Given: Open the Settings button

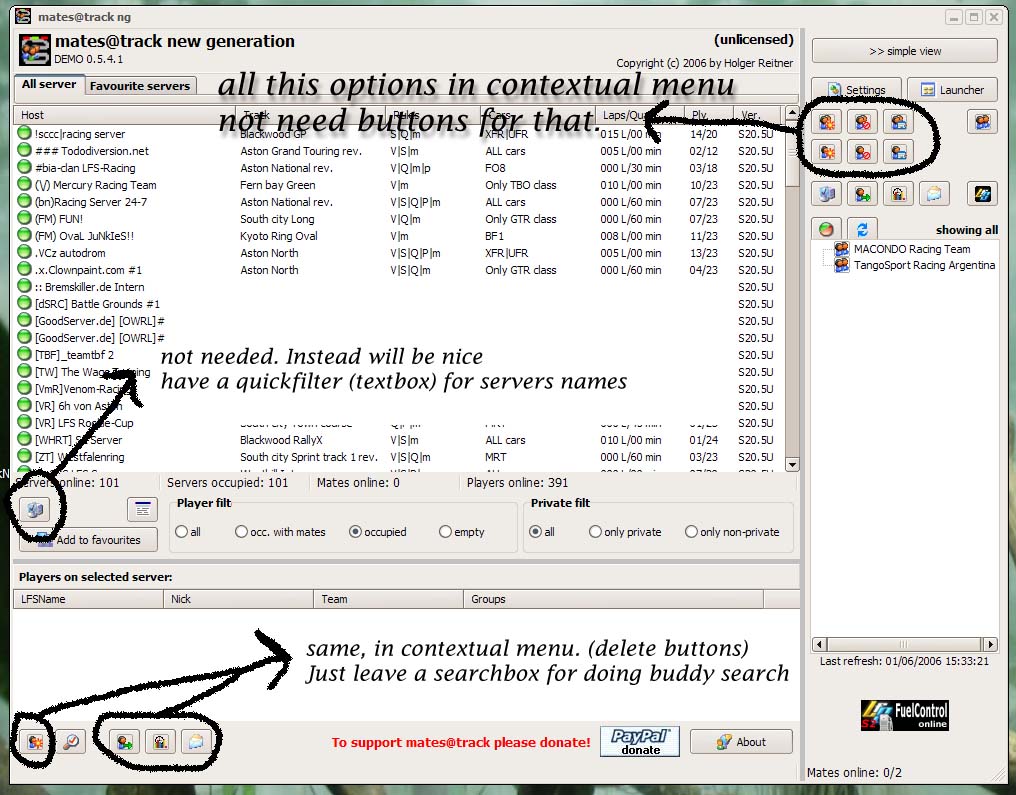Looking at the screenshot, I should [857, 89].
